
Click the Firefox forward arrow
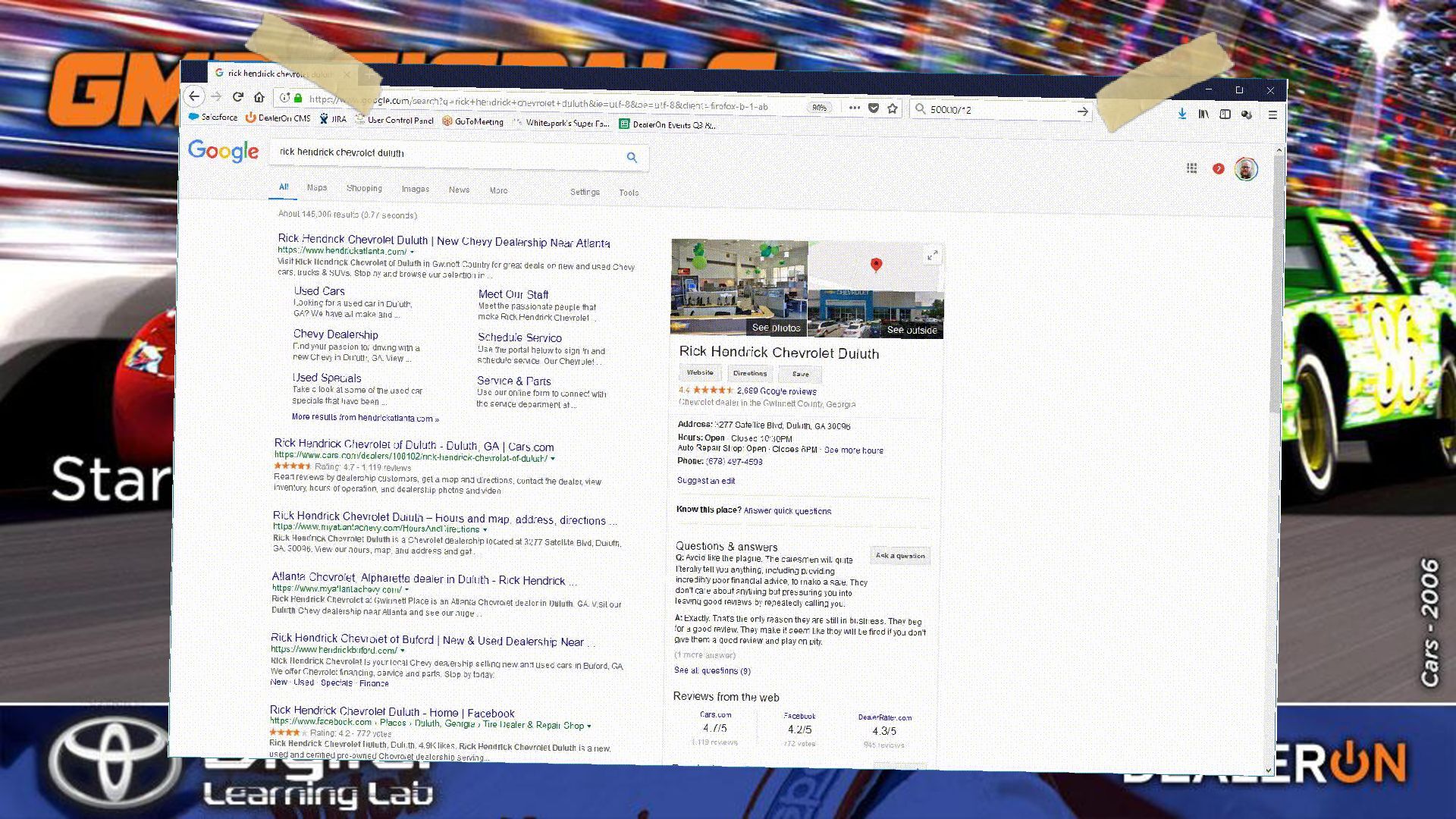216,96
